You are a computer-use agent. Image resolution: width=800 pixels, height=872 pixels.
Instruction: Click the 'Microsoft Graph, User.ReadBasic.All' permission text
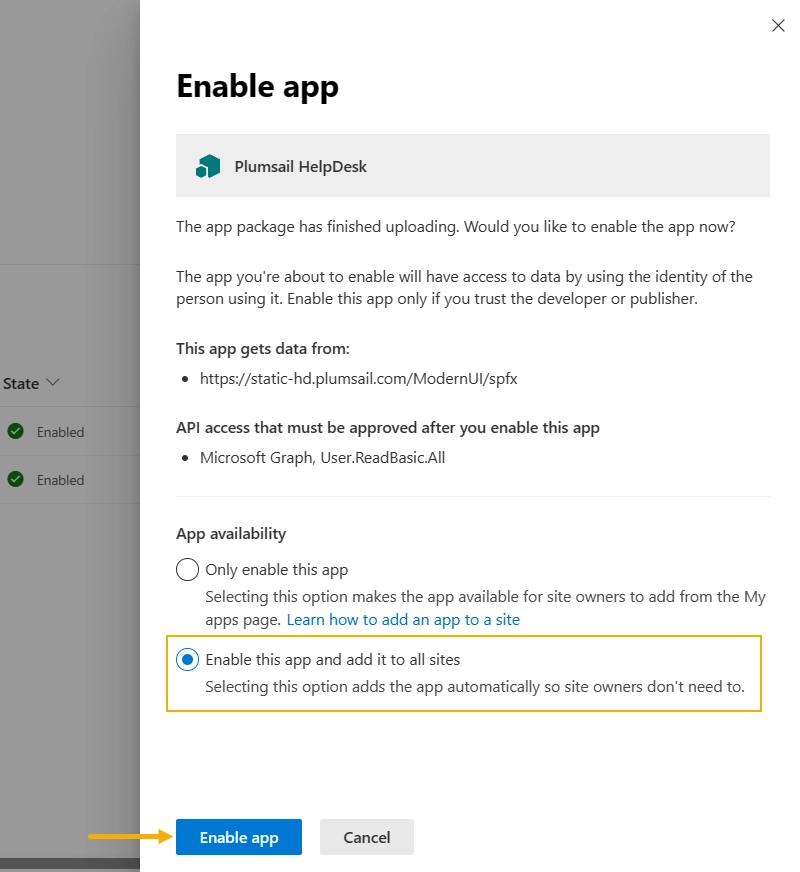pyautogui.click(x=322, y=458)
